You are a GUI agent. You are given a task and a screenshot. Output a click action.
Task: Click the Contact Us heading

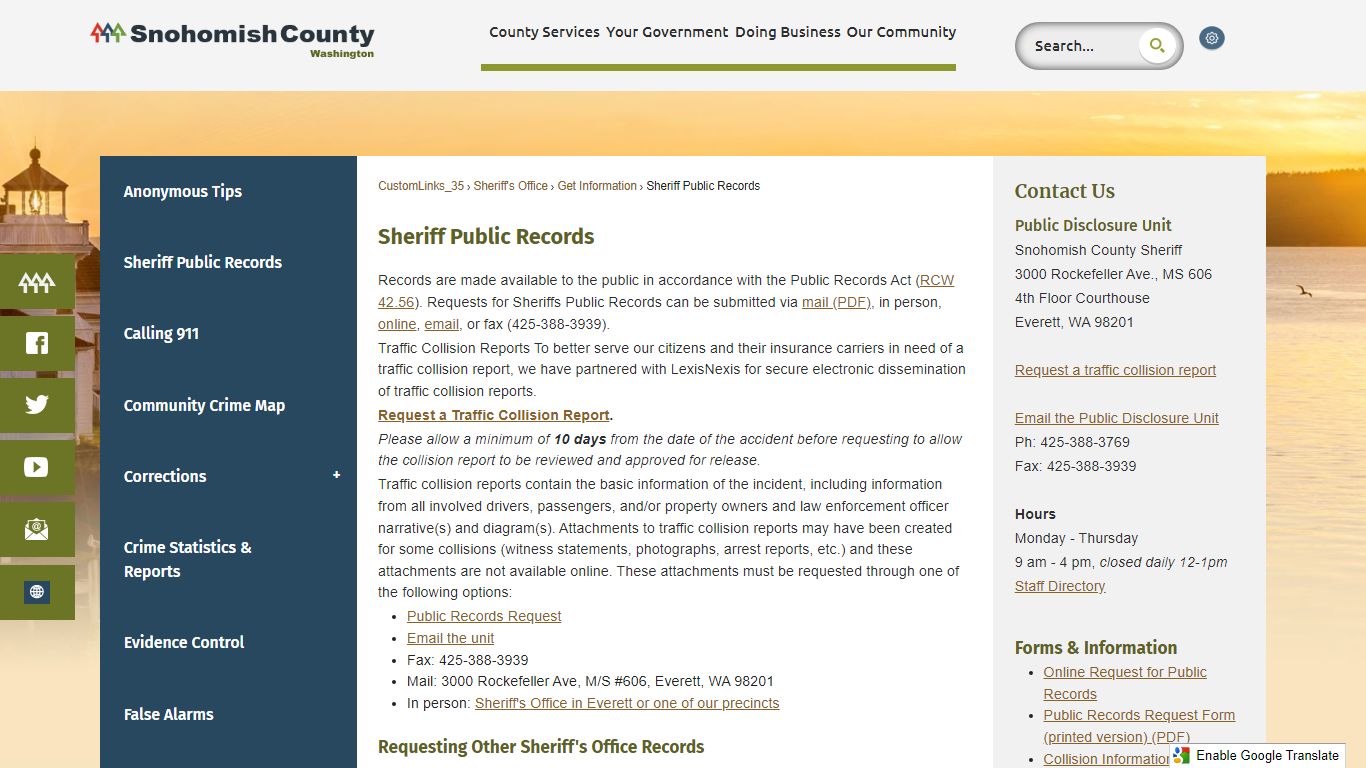pos(1064,191)
